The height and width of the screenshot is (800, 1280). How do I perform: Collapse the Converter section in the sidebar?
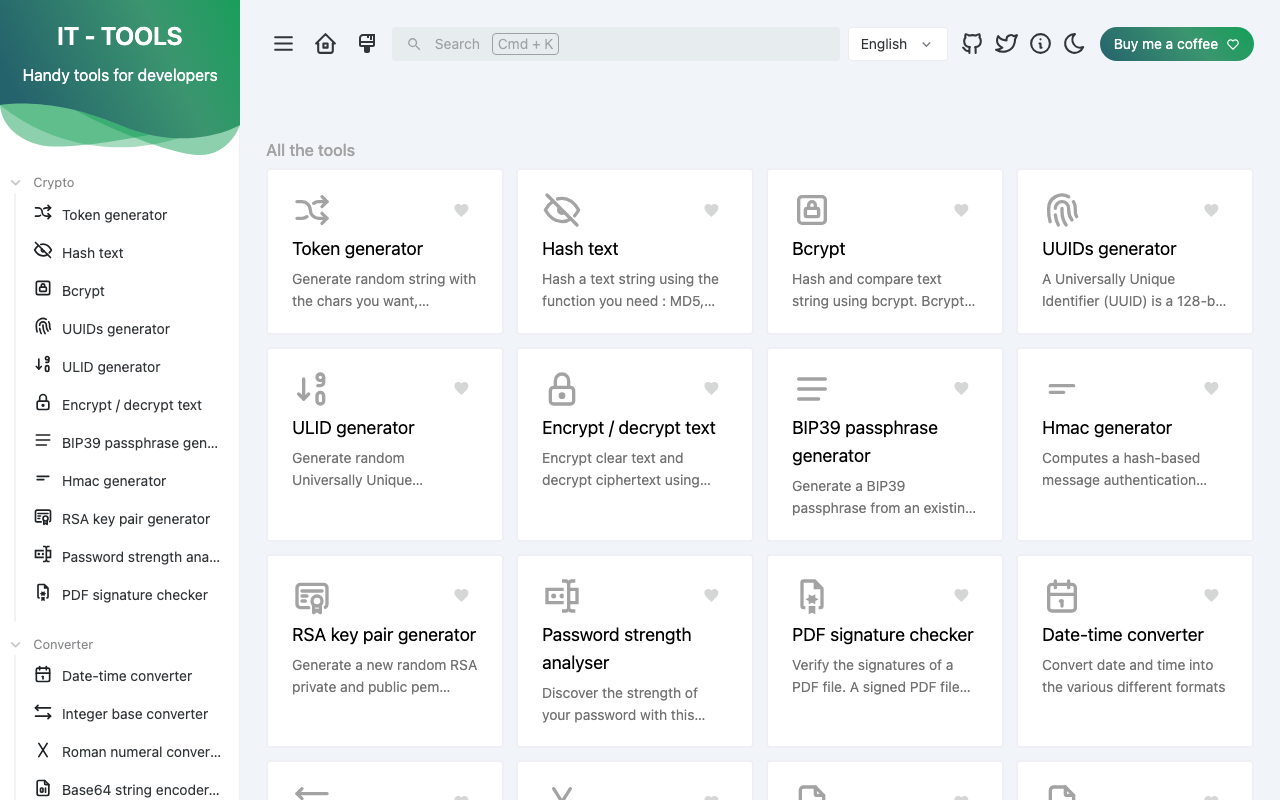coord(14,644)
